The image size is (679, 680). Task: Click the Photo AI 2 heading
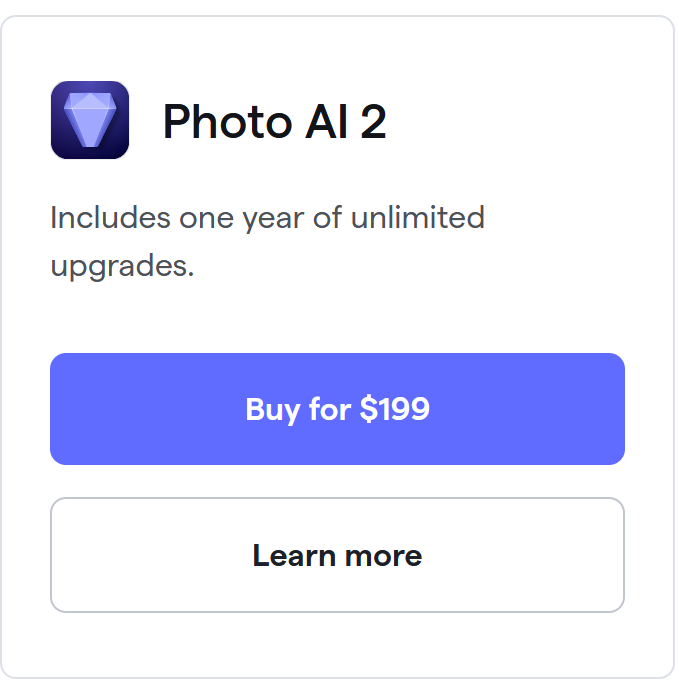click(x=274, y=122)
